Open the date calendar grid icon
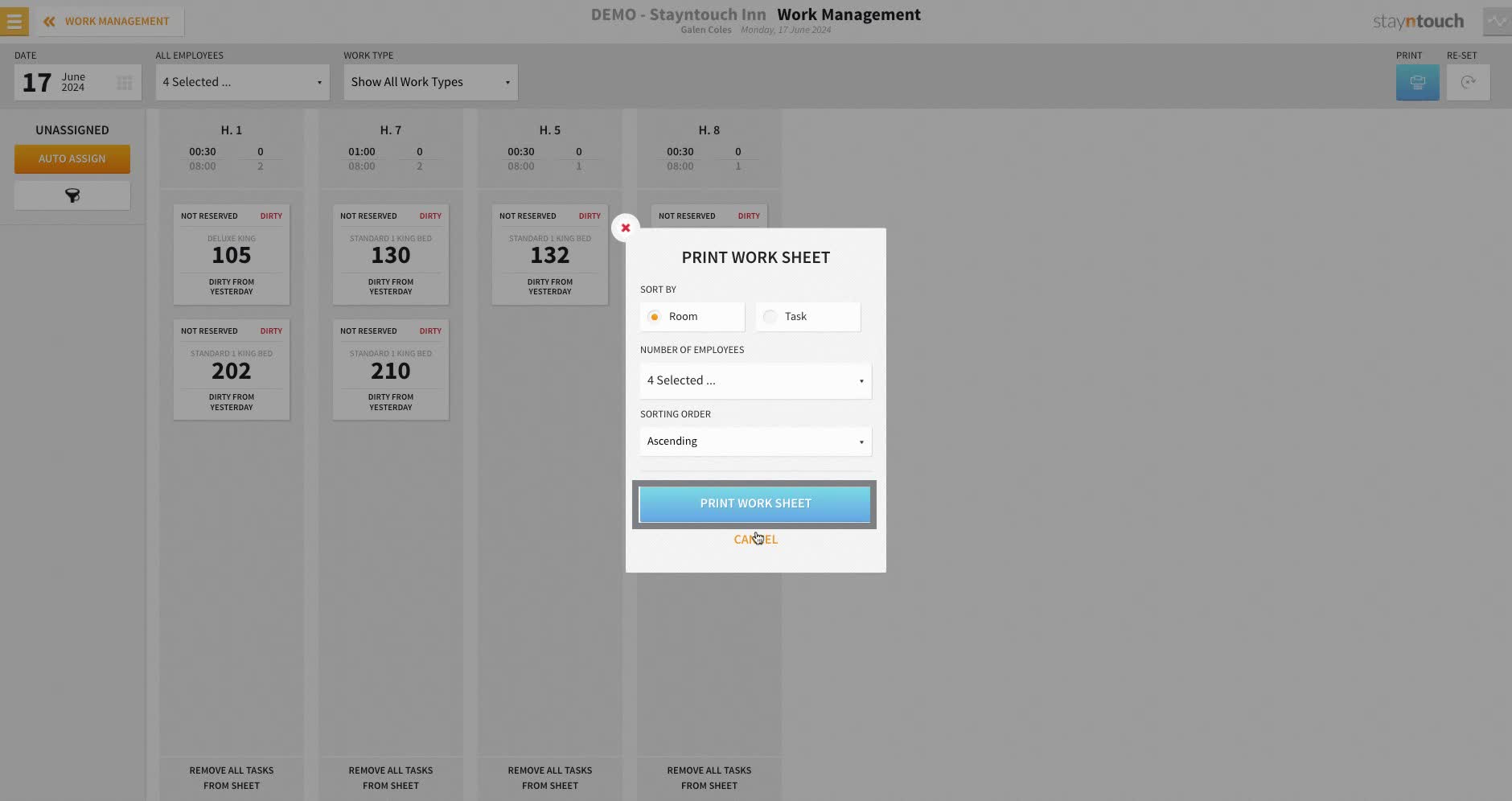 coord(124,83)
